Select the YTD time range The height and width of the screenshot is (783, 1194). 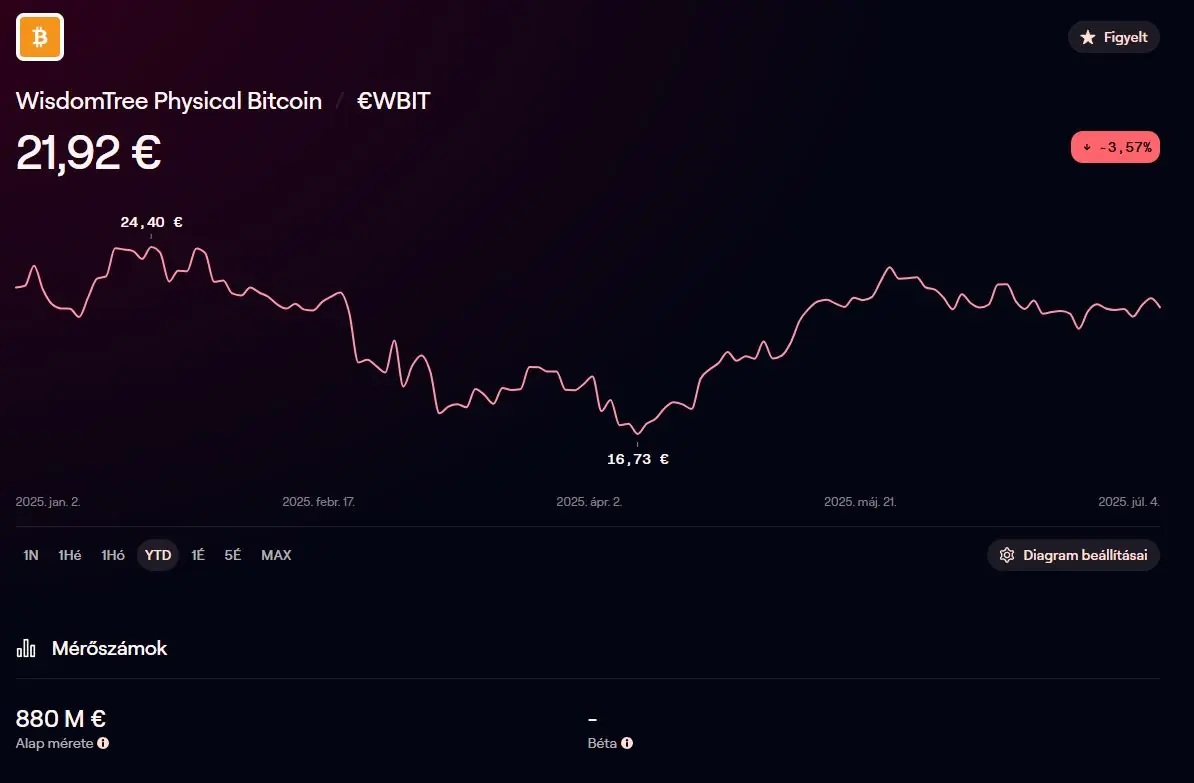coord(158,555)
